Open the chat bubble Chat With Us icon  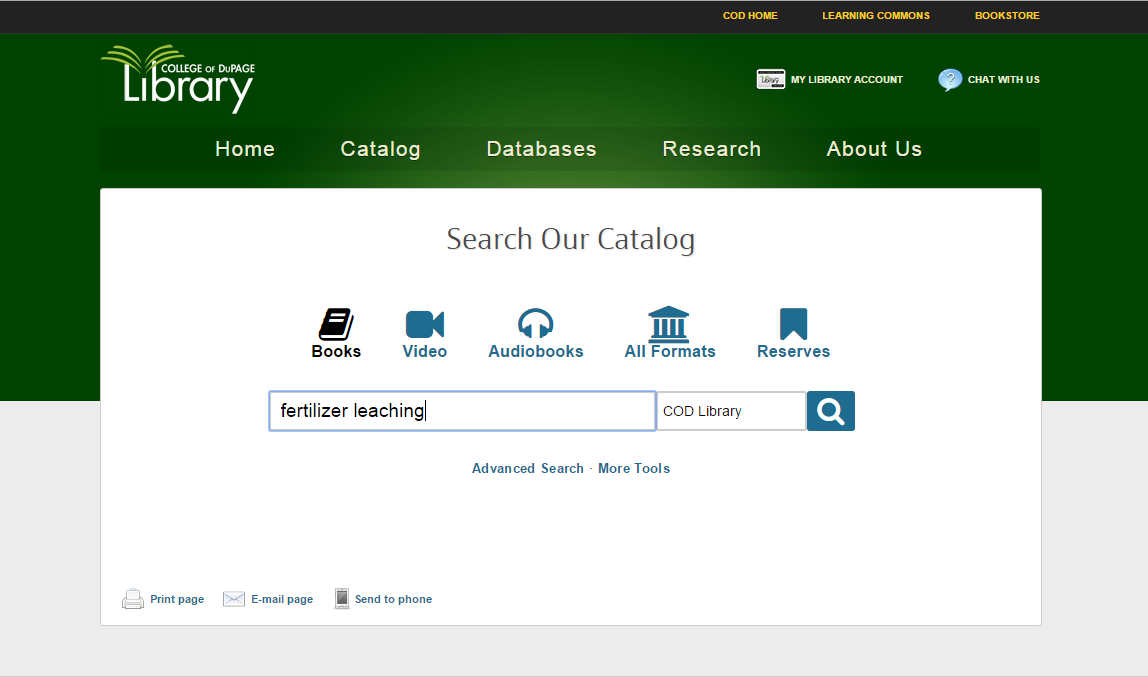pyautogui.click(x=950, y=80)
